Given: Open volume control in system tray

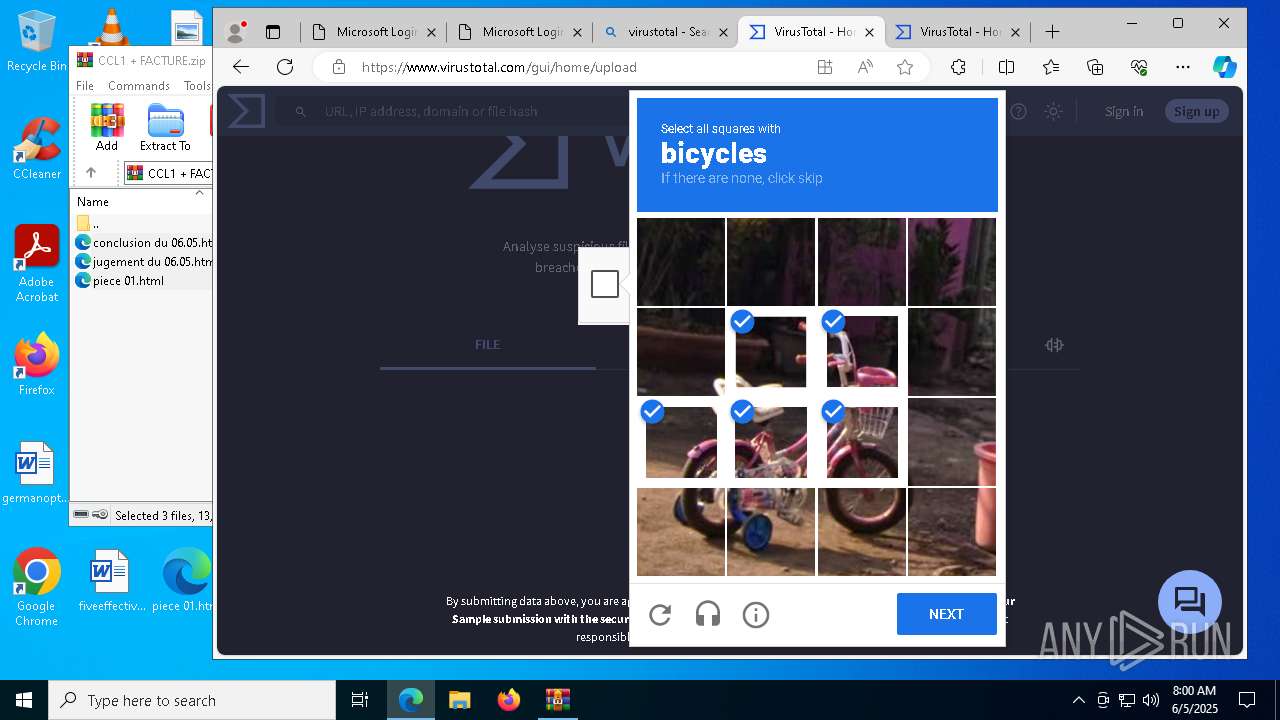Looking at the screenshot, I should [1151, 700].
